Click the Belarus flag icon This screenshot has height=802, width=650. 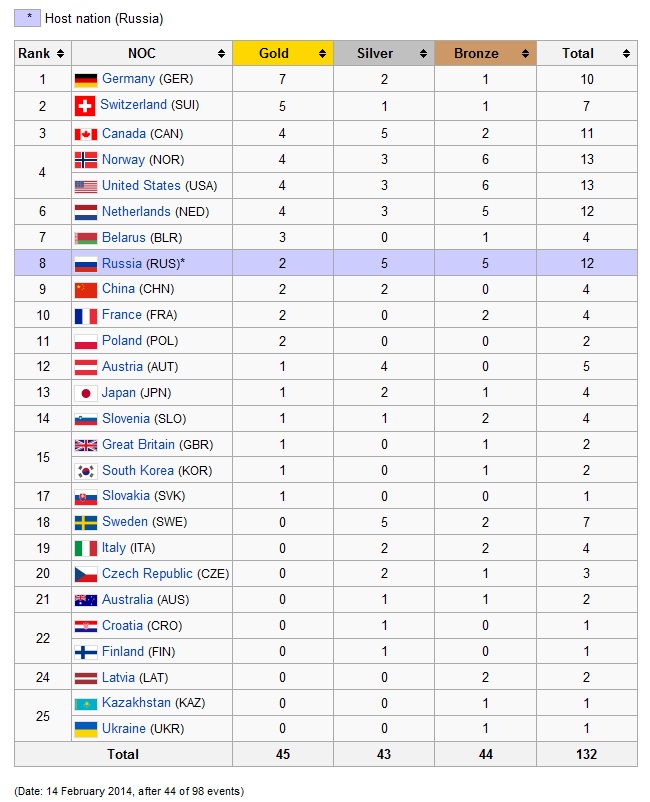coord(86,238)
